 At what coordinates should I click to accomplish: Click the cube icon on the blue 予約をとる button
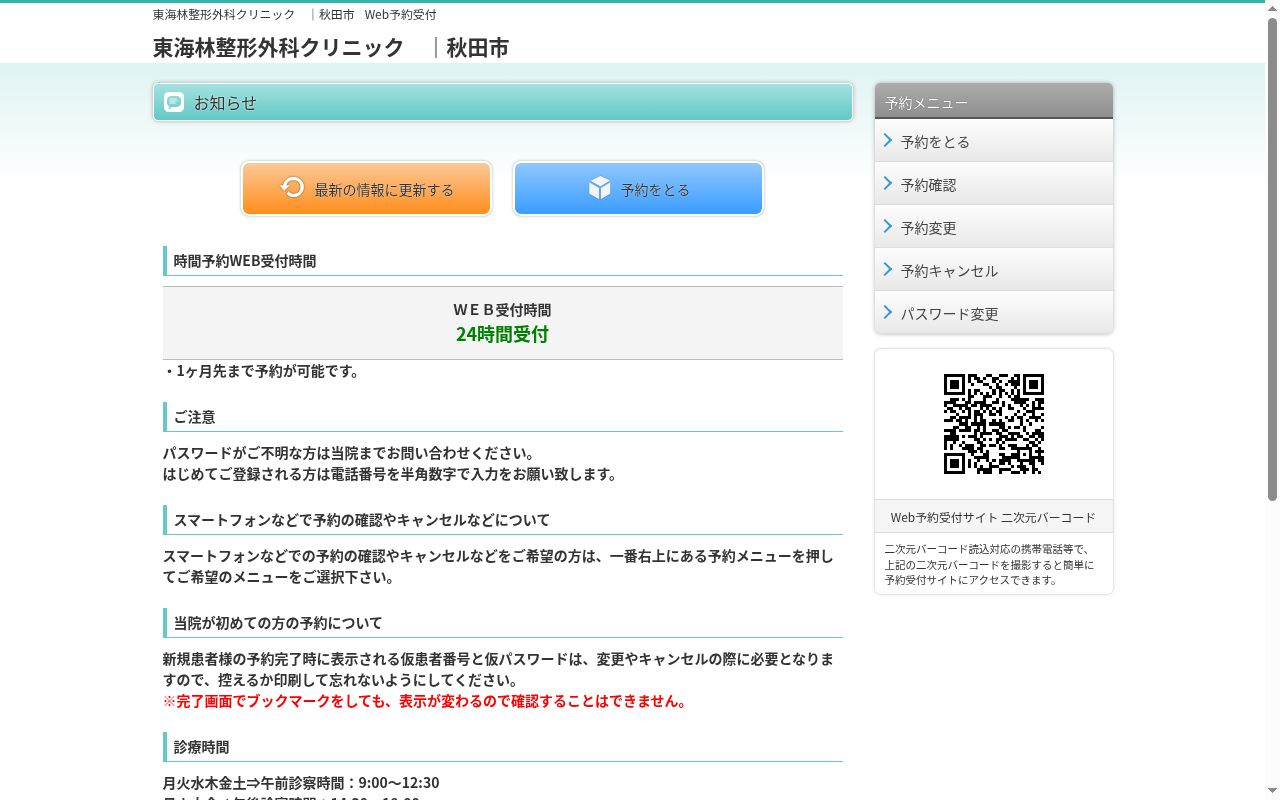599,187
